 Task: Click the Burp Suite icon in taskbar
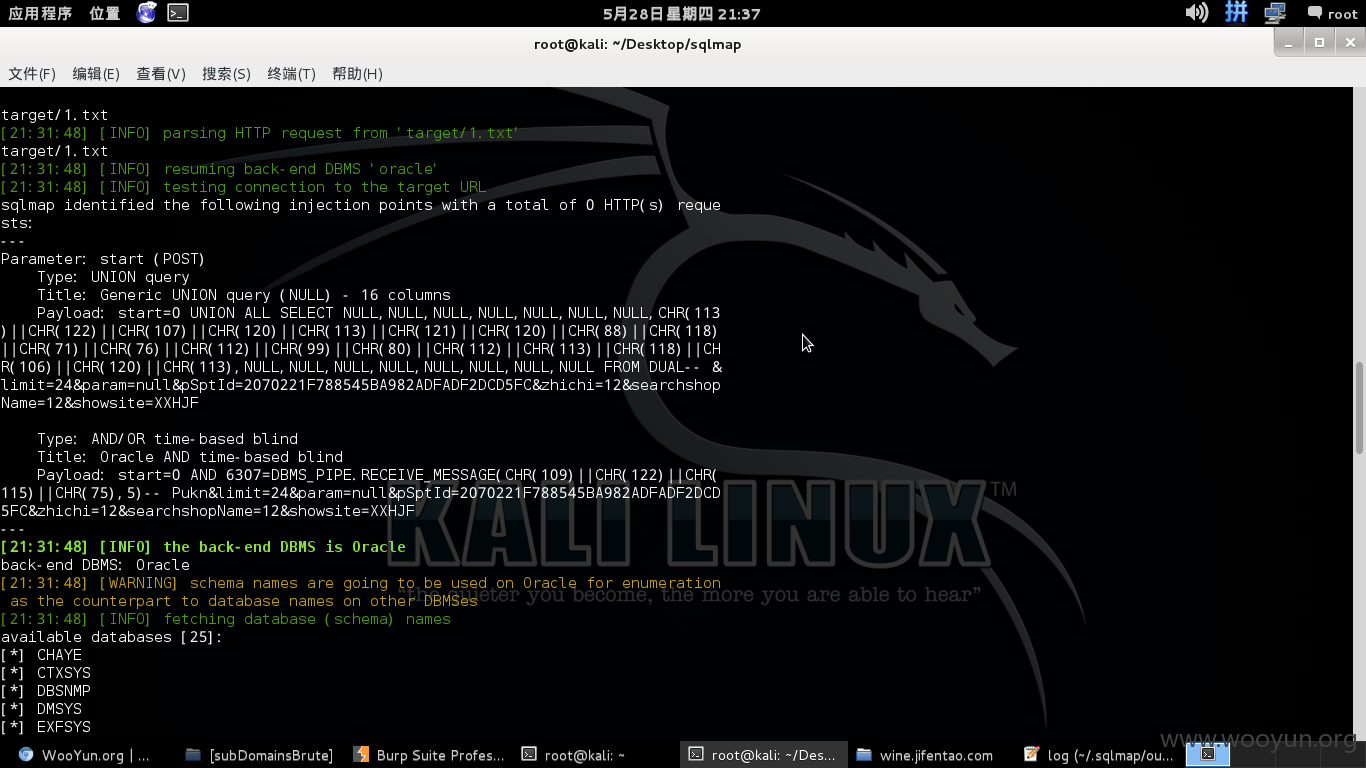[x=360, y=755]
